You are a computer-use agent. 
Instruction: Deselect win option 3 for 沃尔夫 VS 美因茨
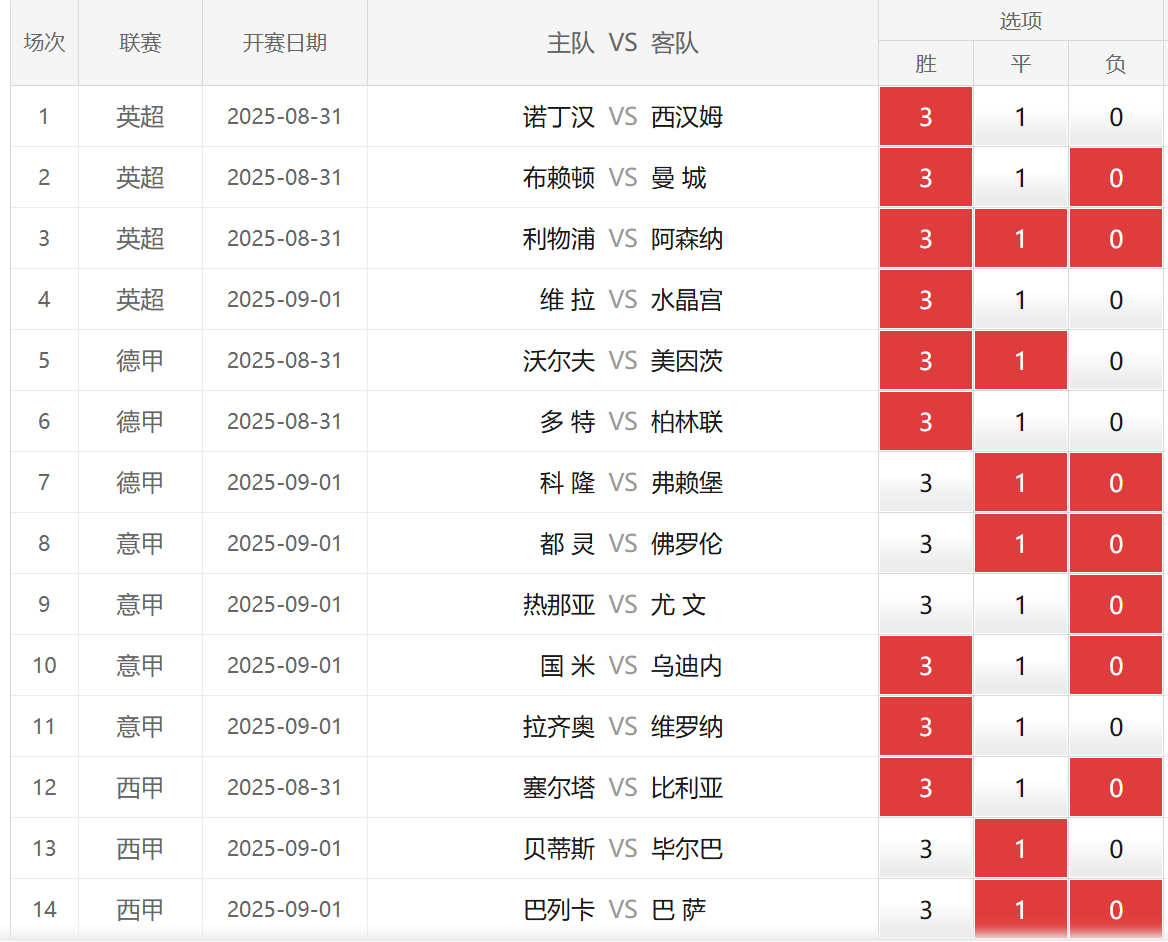(x=925, y=361)
